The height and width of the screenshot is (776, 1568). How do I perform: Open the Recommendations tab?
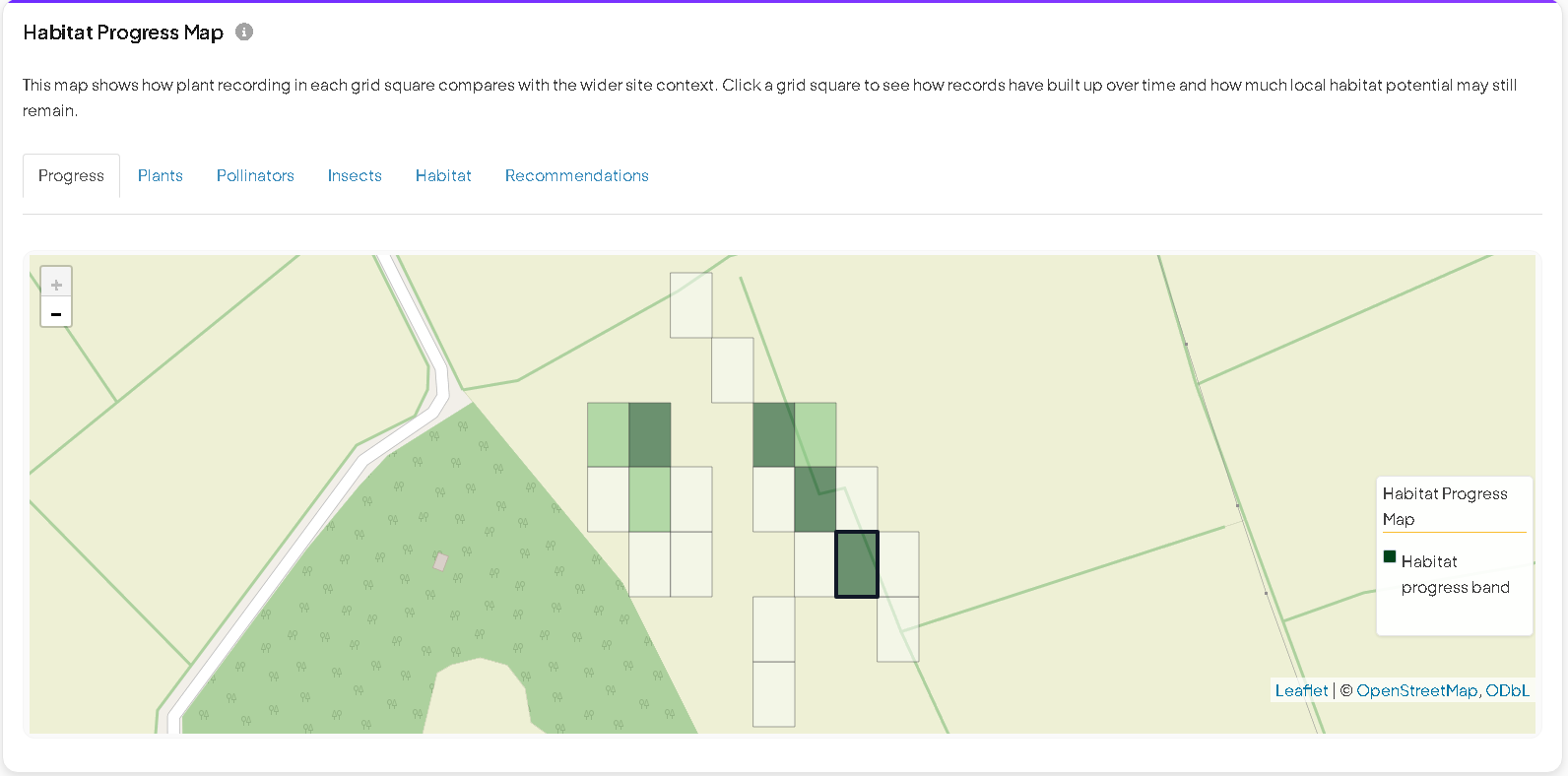577,175
